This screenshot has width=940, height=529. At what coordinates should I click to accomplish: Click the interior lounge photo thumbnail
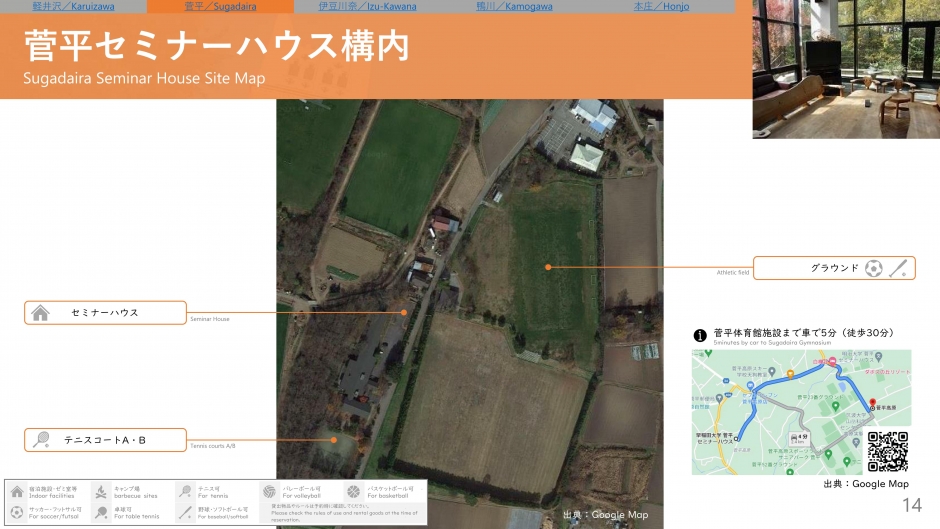(846, 69)
